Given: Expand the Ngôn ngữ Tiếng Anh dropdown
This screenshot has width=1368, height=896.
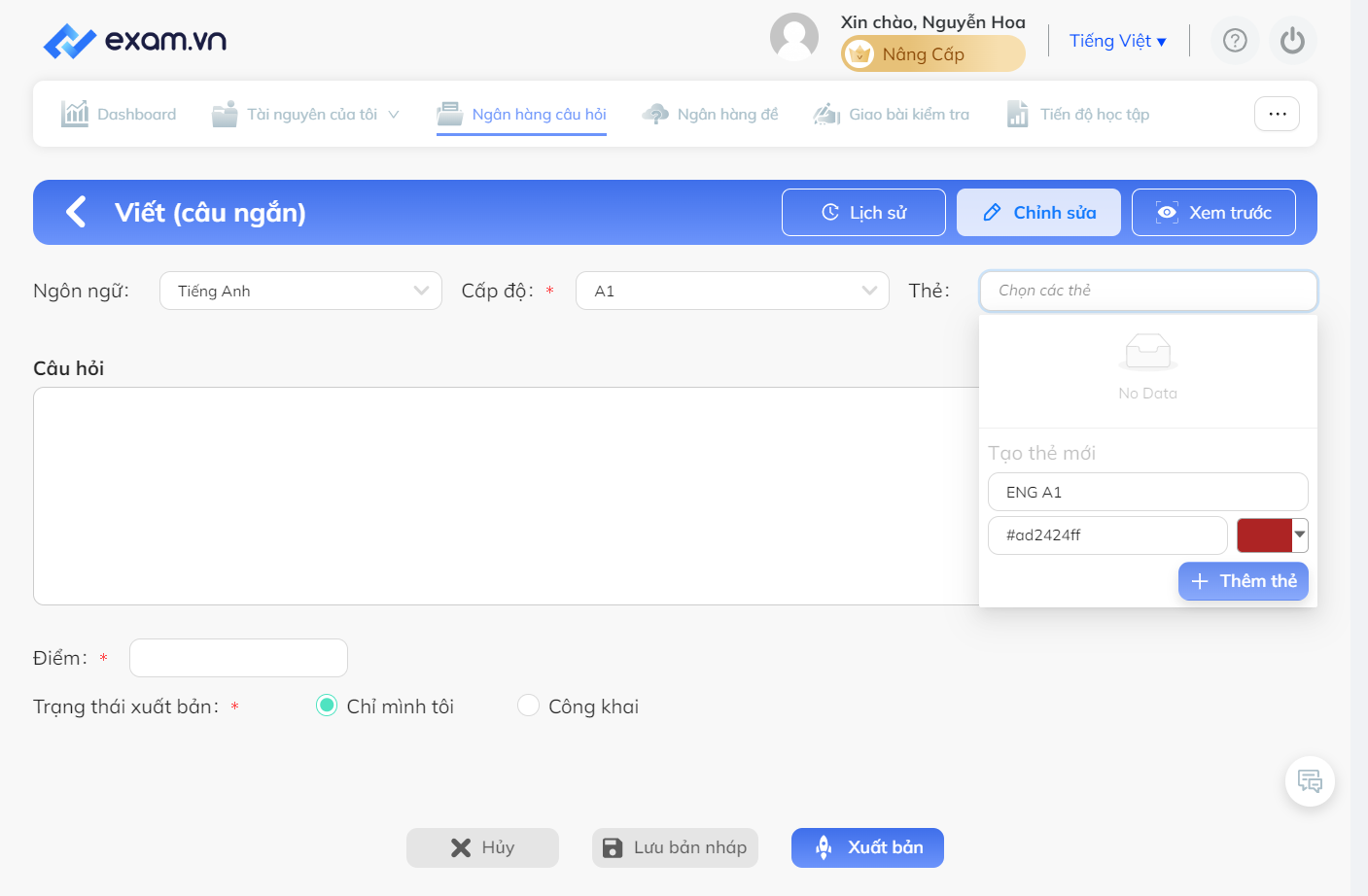Looking at the screenshot, I should pyautogui.click(x=300, y=291).
